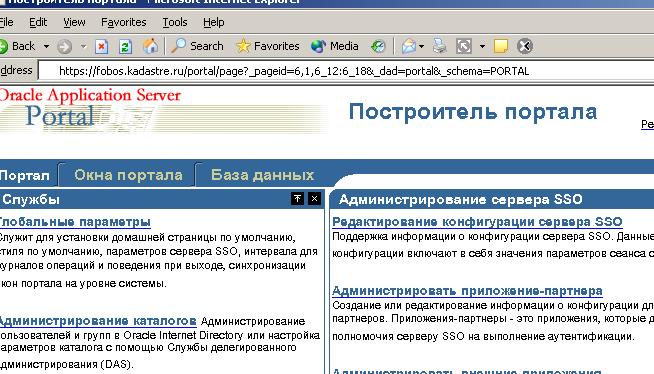Open the Help menu
654x374 pixels.
(214, 22)
